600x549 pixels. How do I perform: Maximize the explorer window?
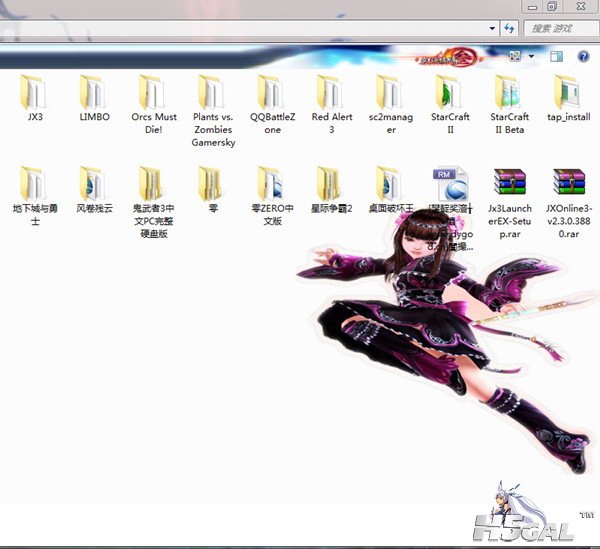tap(552, 7)
